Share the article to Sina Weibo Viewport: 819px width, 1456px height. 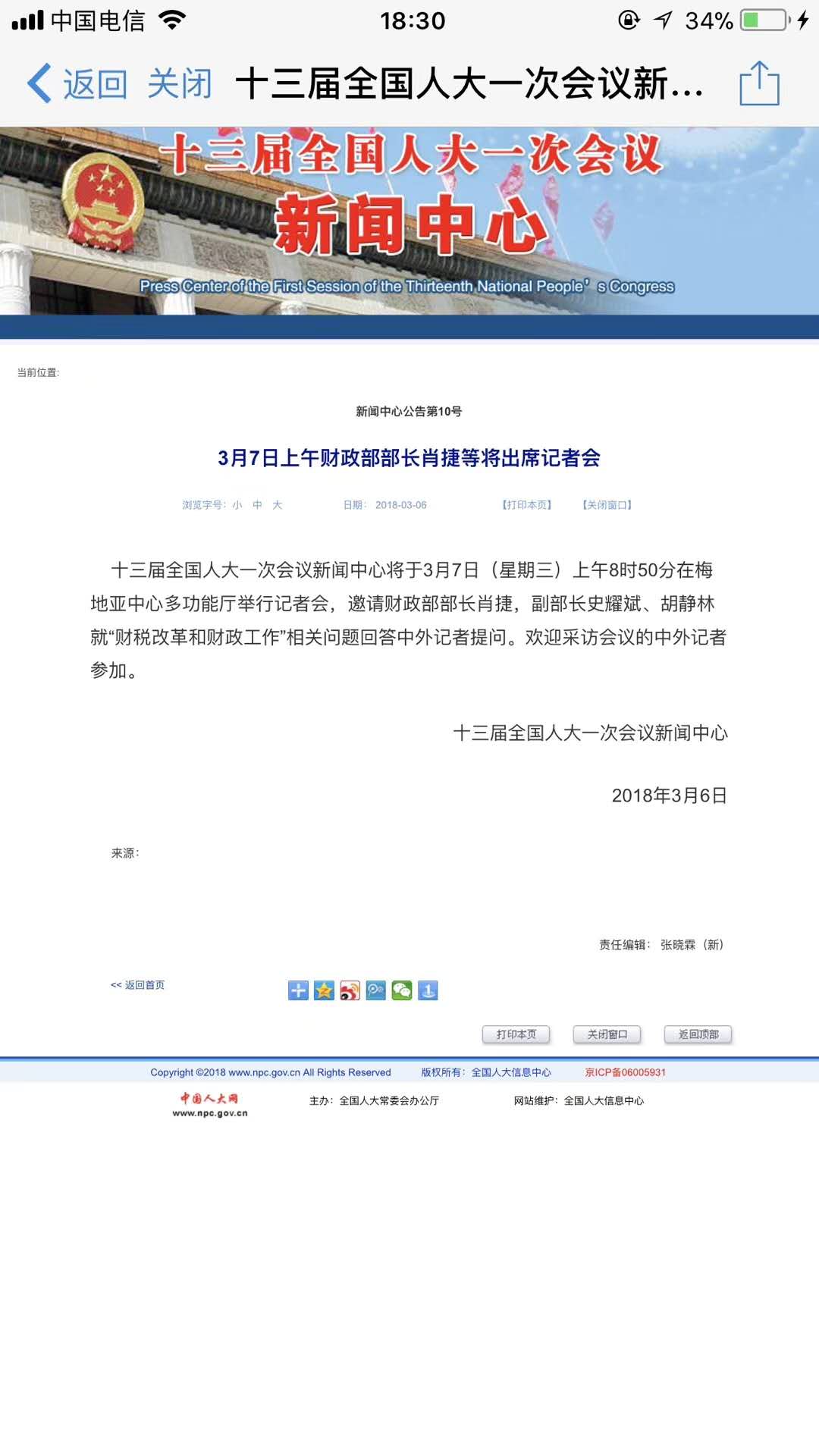pyautogui.click(x=350, y=990)
